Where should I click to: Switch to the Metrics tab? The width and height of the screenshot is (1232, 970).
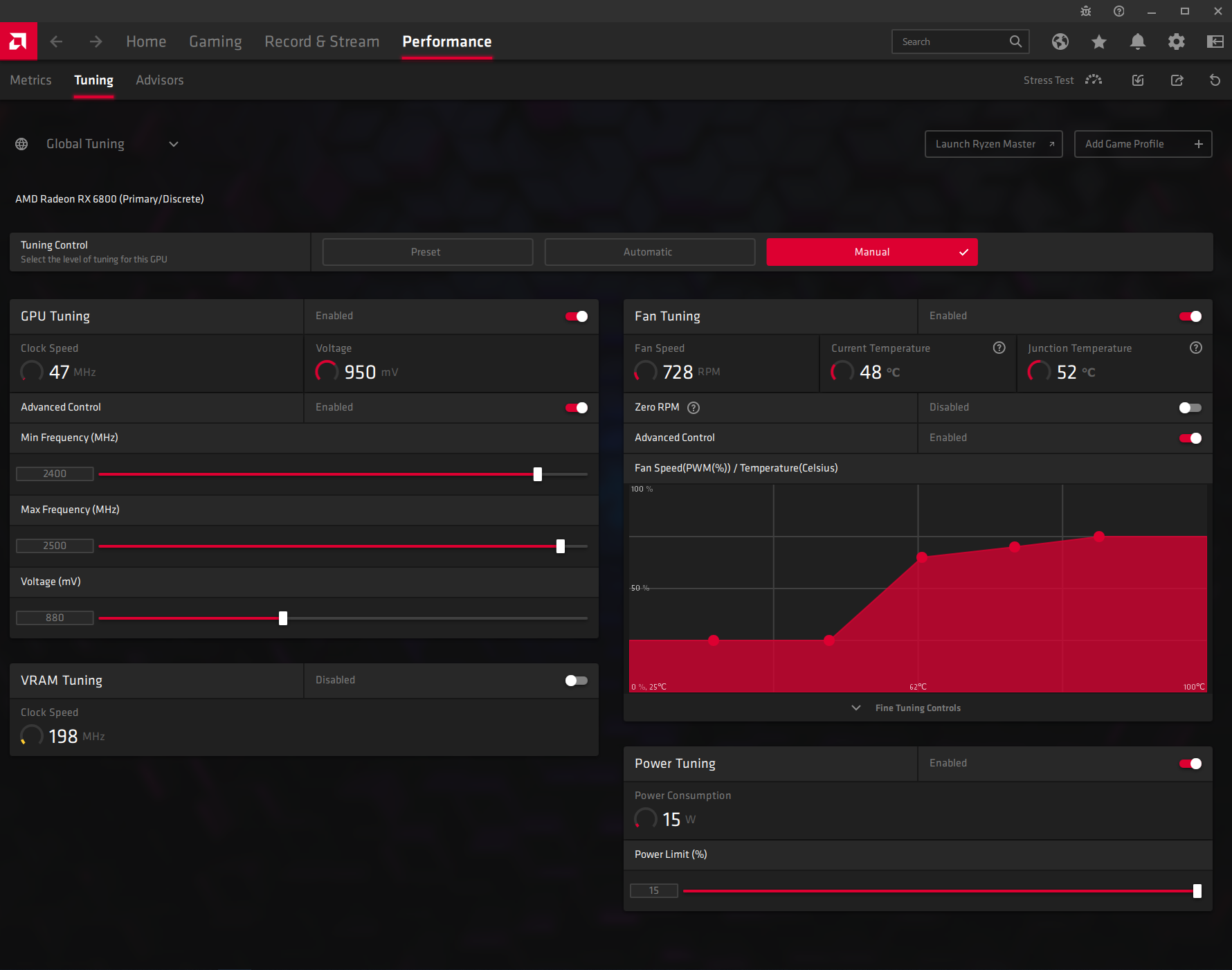[x=30, y=80]
